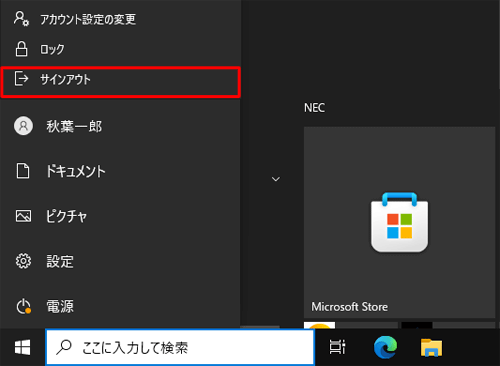The image size is (500, 366).
Task: Click the Windows Start button
Action: 23,348
